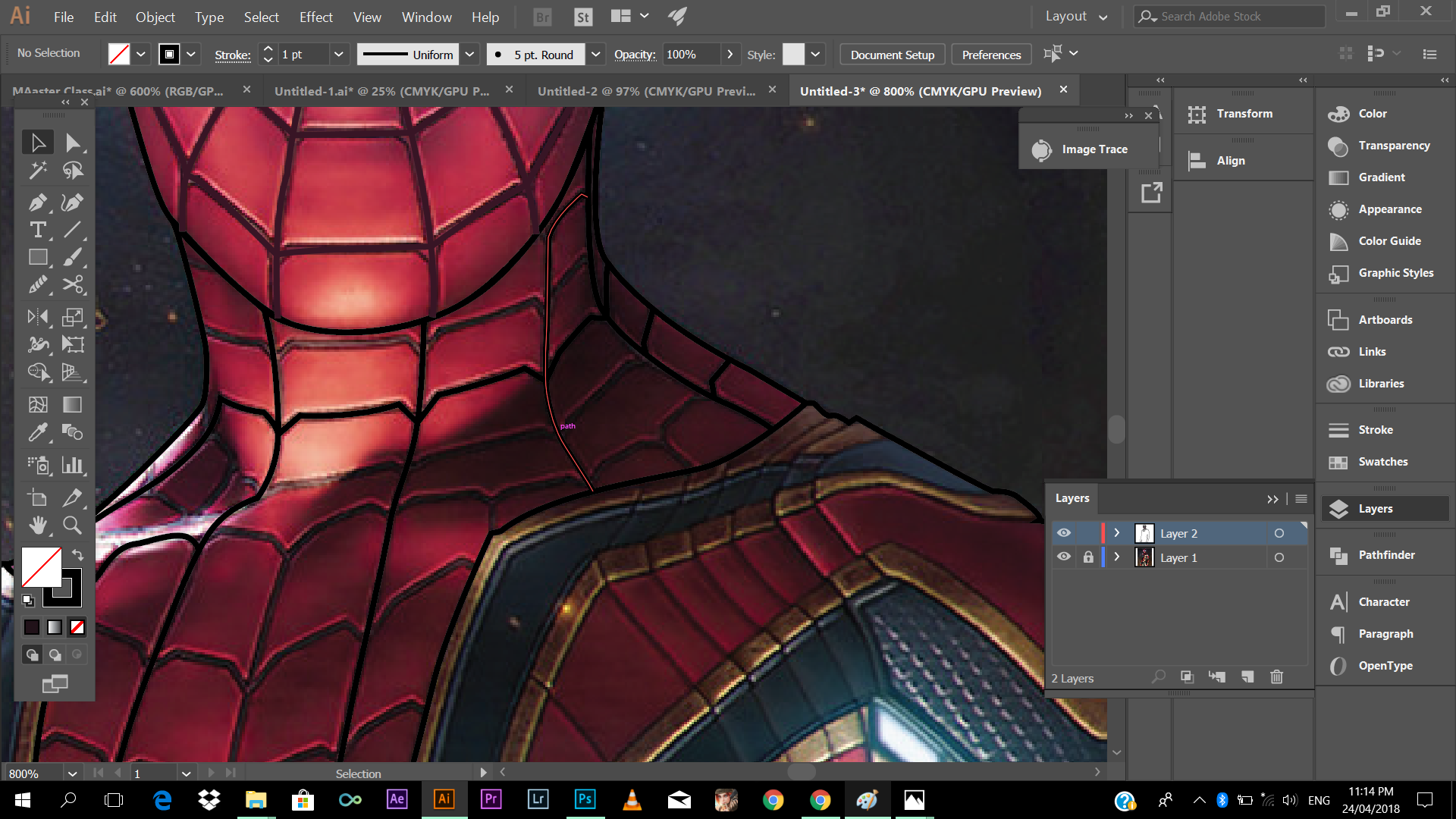Apply None to fill or stroke
This screenshot has width=1456, height=819.
pyautogui.click(x=77, y=627)
